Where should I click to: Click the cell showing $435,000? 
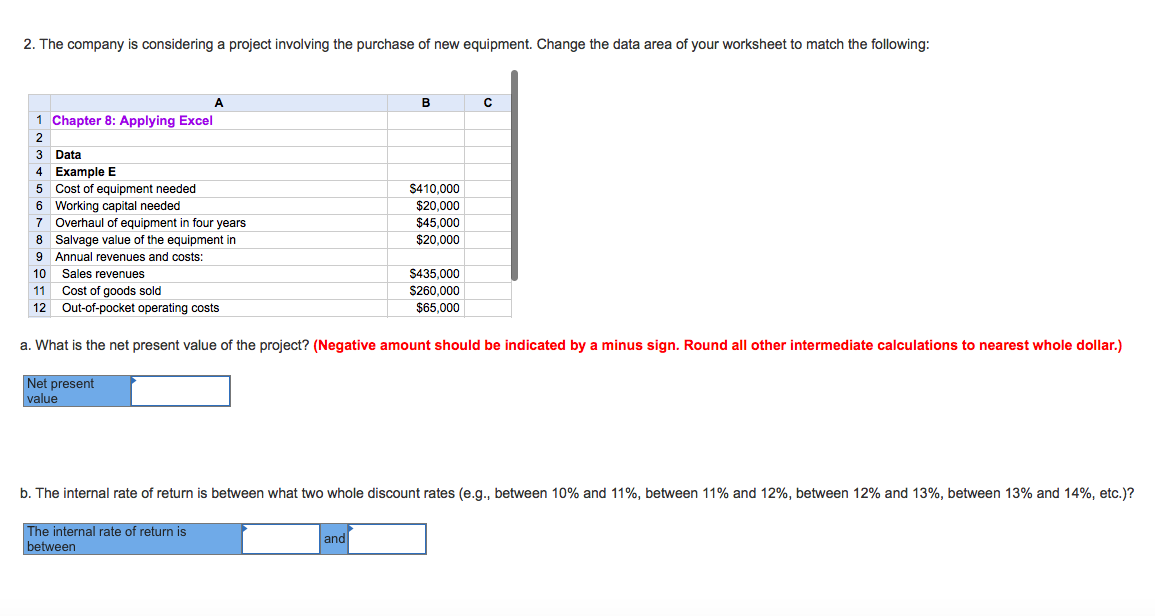[x=432, y=273]
